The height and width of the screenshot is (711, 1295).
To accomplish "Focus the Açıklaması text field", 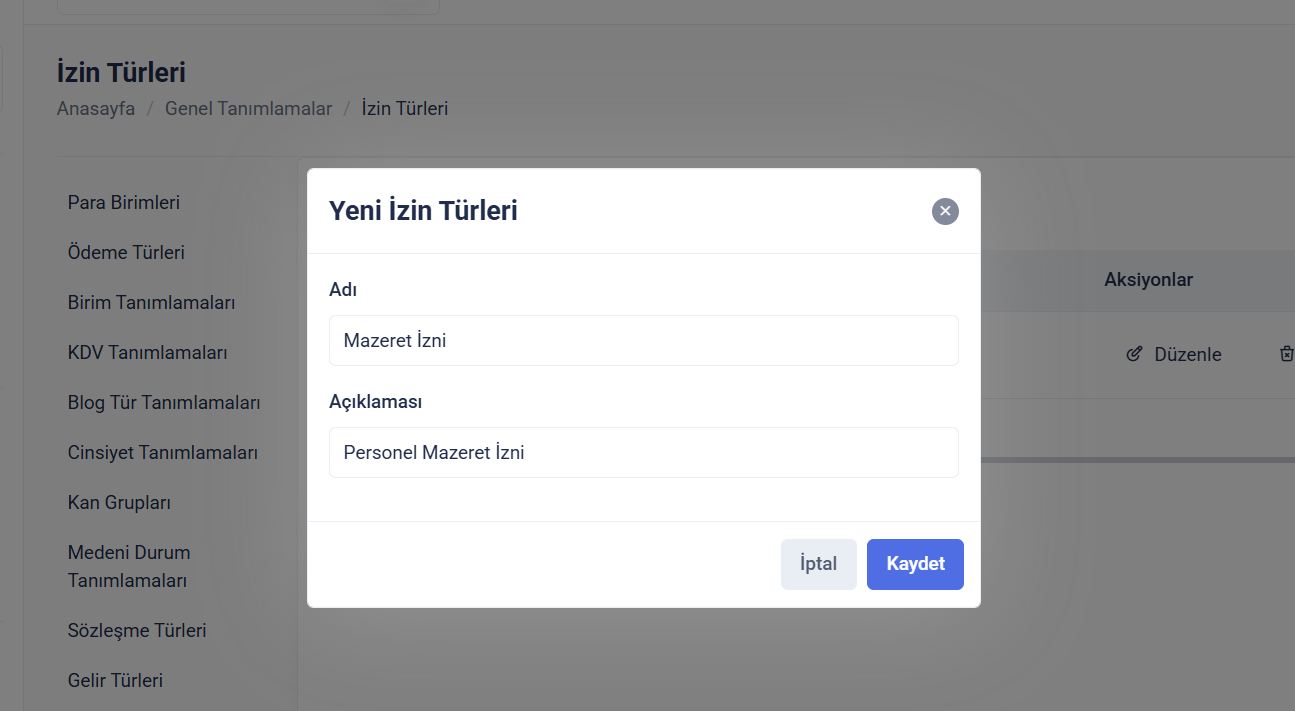I will pos(643,453).
